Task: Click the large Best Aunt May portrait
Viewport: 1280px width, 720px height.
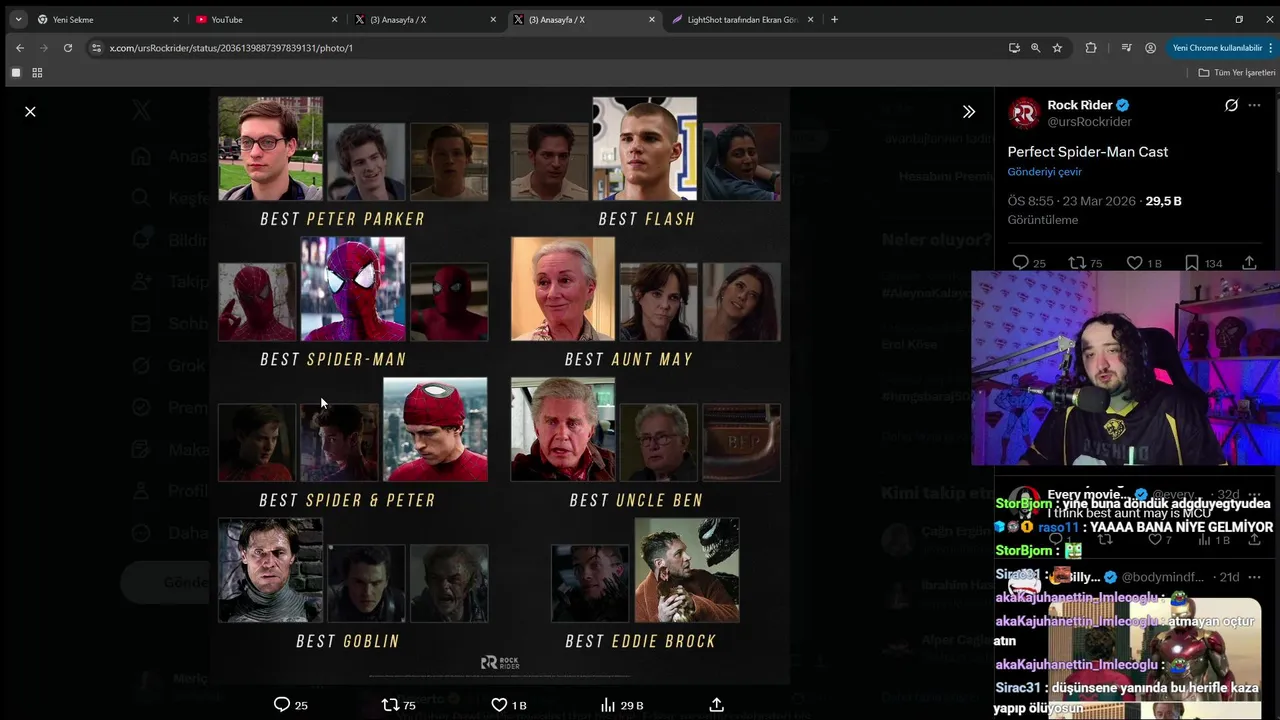Action: [563, 289]
